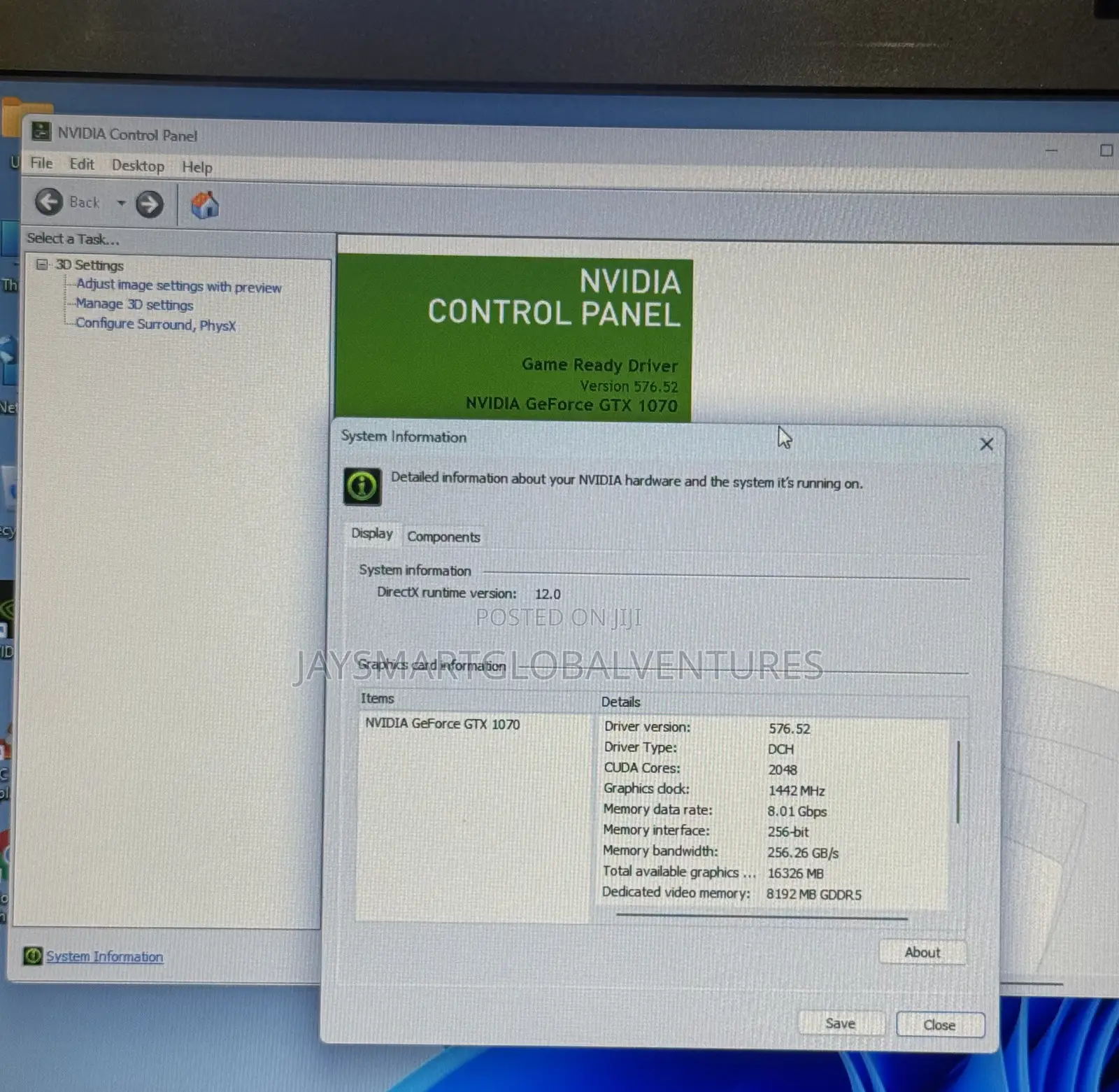Click the Graphics clock value 1442 MHz

pyautogui.click(x=797, y=790)
